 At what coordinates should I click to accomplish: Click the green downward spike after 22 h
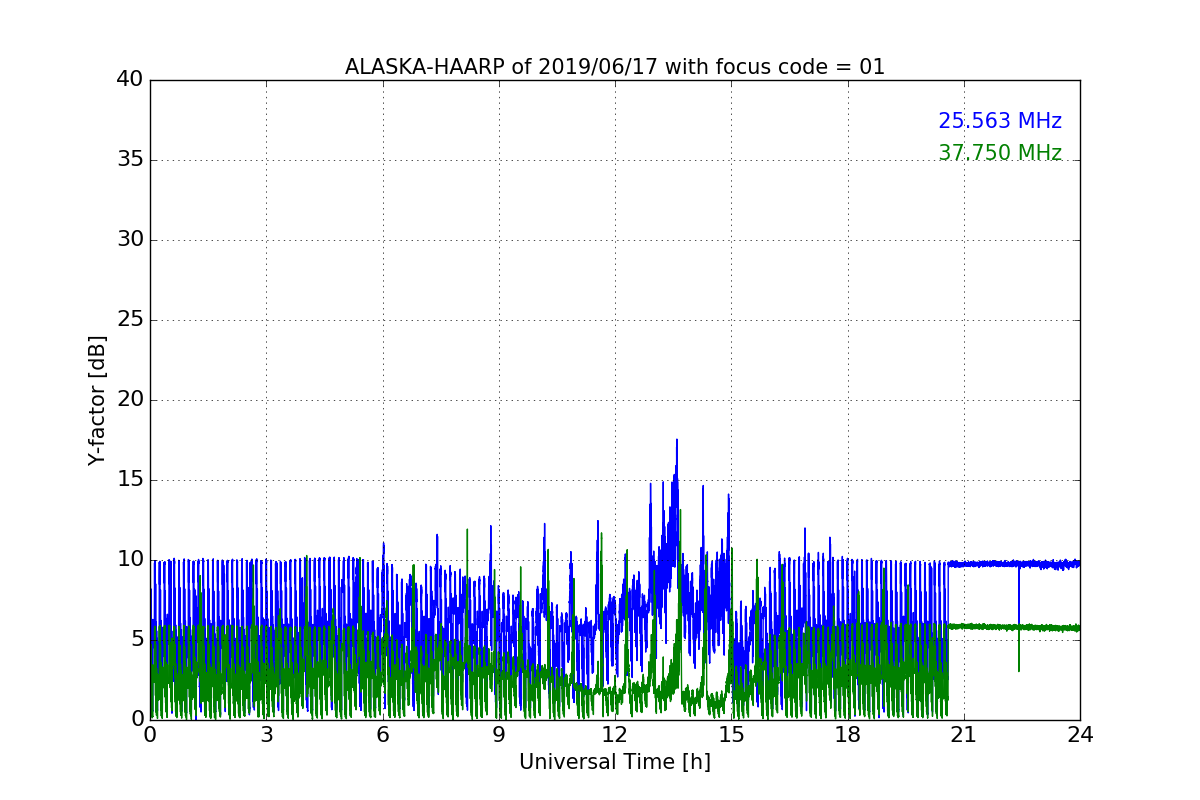tap(1019, 650)
